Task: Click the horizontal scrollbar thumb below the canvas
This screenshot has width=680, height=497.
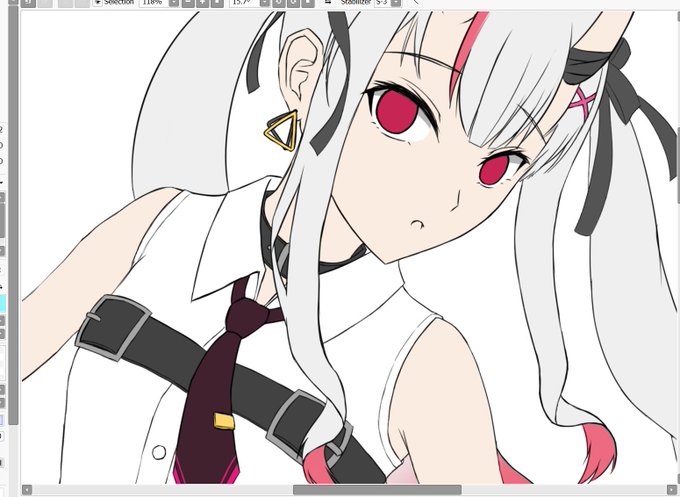Action: coord(377,490)
